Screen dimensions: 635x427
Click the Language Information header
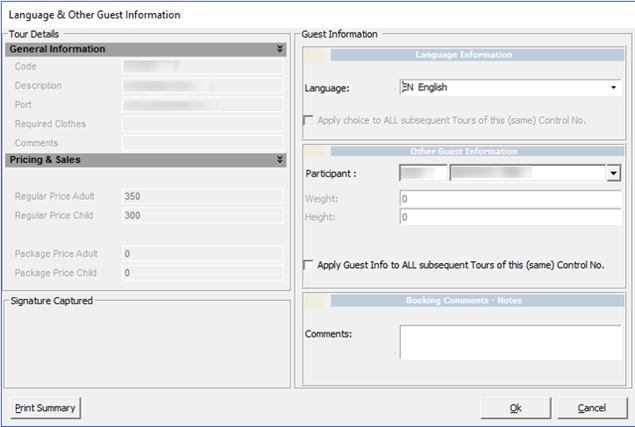pos(477,55)
